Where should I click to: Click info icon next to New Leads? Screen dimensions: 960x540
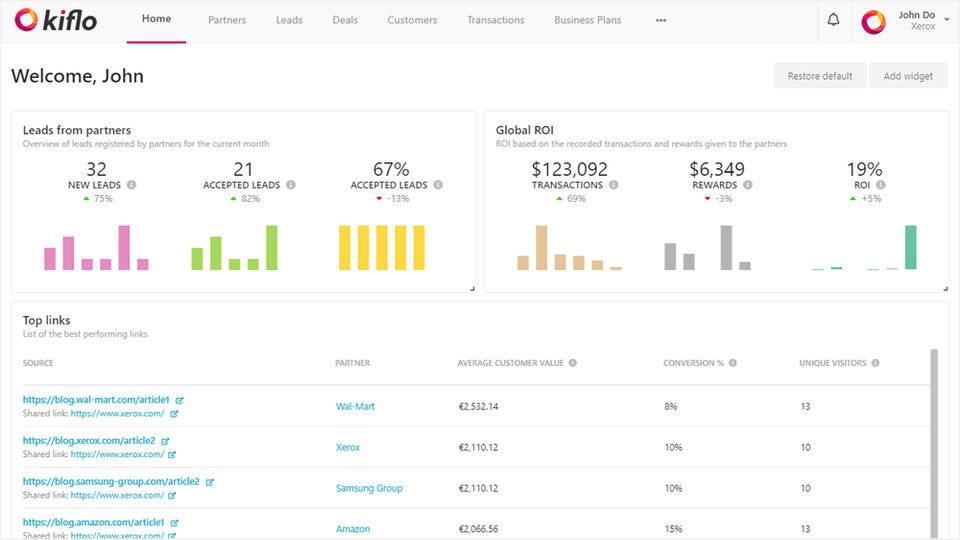click(132, 185)
